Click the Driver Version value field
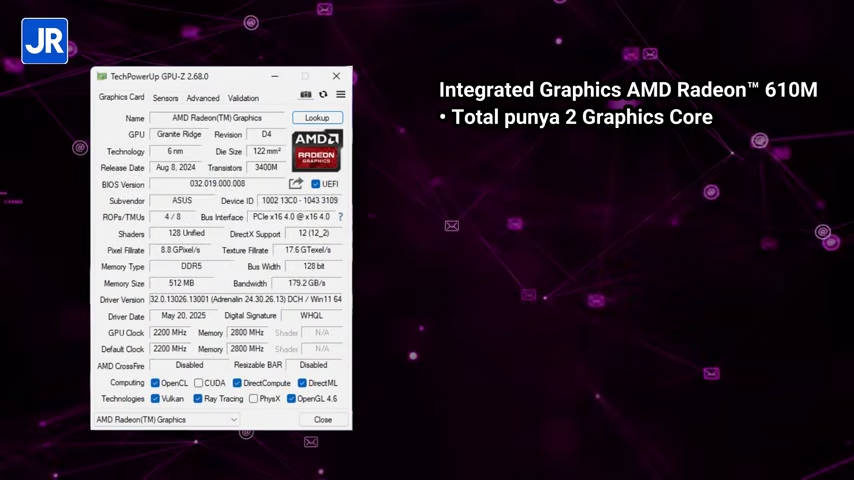This screenshot has width=854, height=480. click(246, 300)
